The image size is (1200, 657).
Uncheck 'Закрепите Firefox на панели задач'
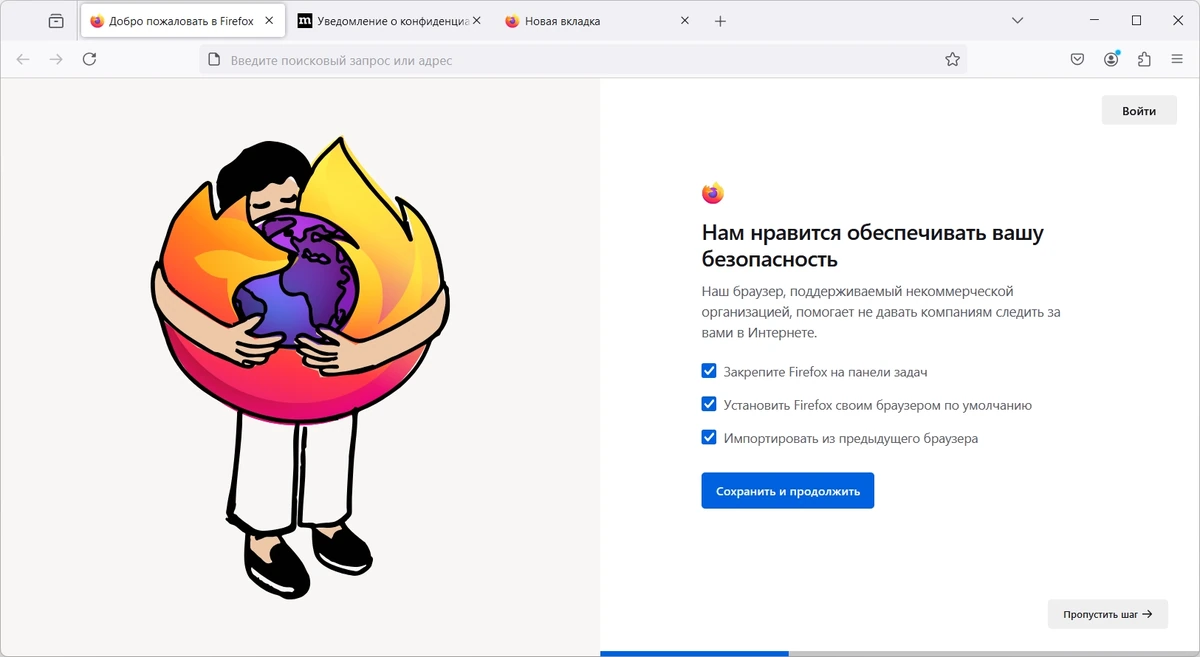(709, 371)
